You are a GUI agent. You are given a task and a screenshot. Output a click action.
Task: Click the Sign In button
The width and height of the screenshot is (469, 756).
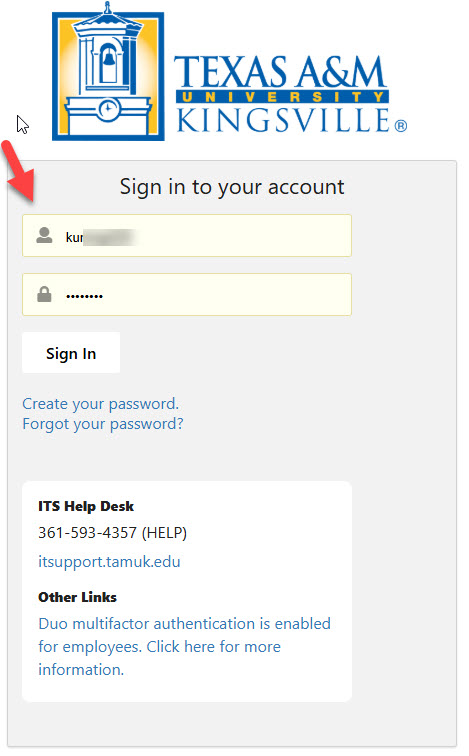point(71,353)
